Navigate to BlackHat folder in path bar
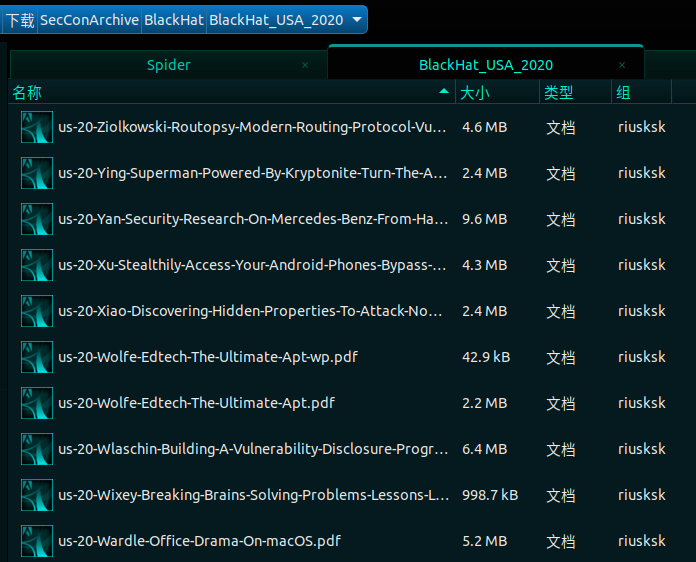This screenshot has width=696, height=562. point(174,20)
